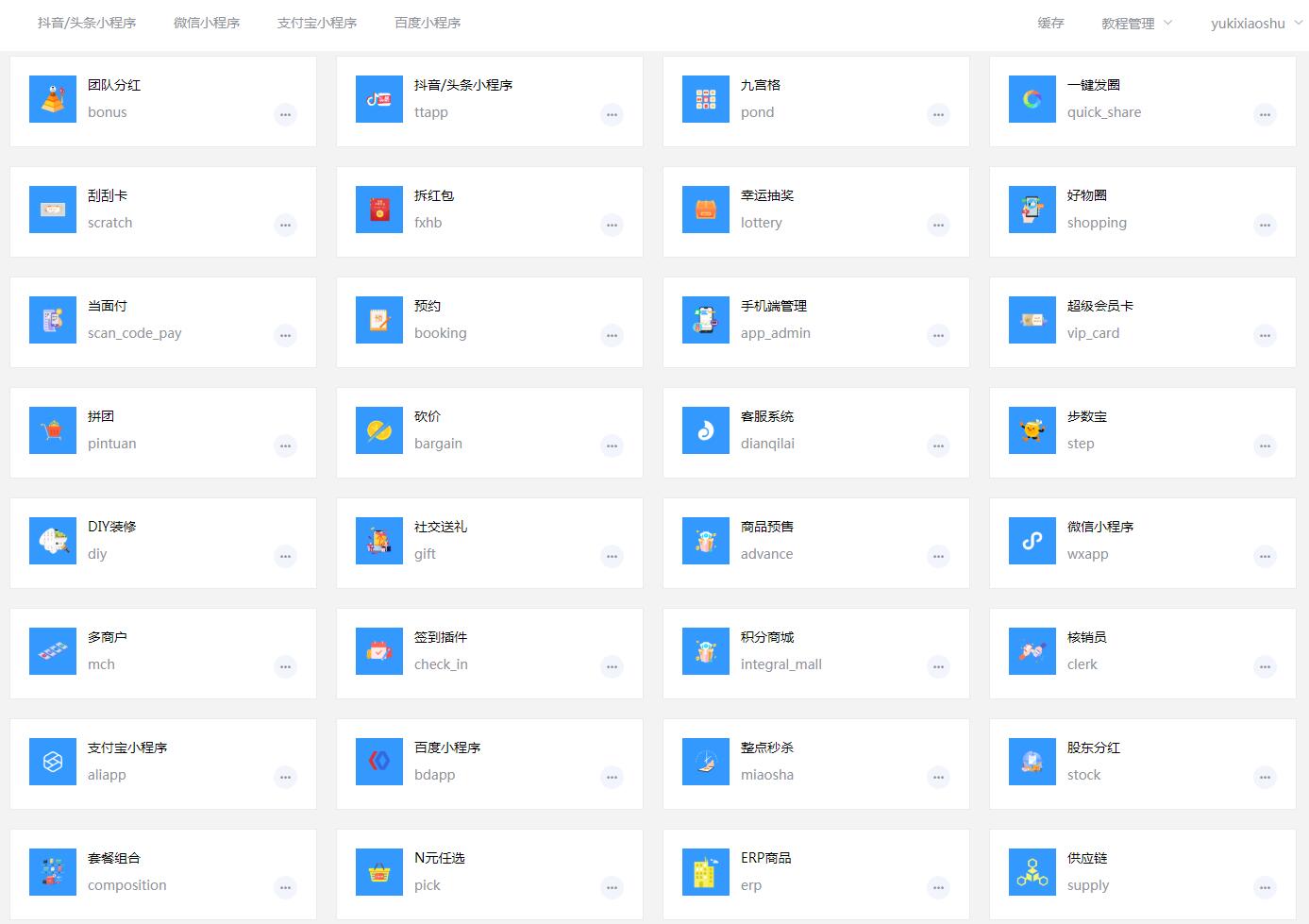This screenshot has height=924, width=1309.
Task: Open the 超级会员卡 plugin title
Action: (x=1099, y=306)
